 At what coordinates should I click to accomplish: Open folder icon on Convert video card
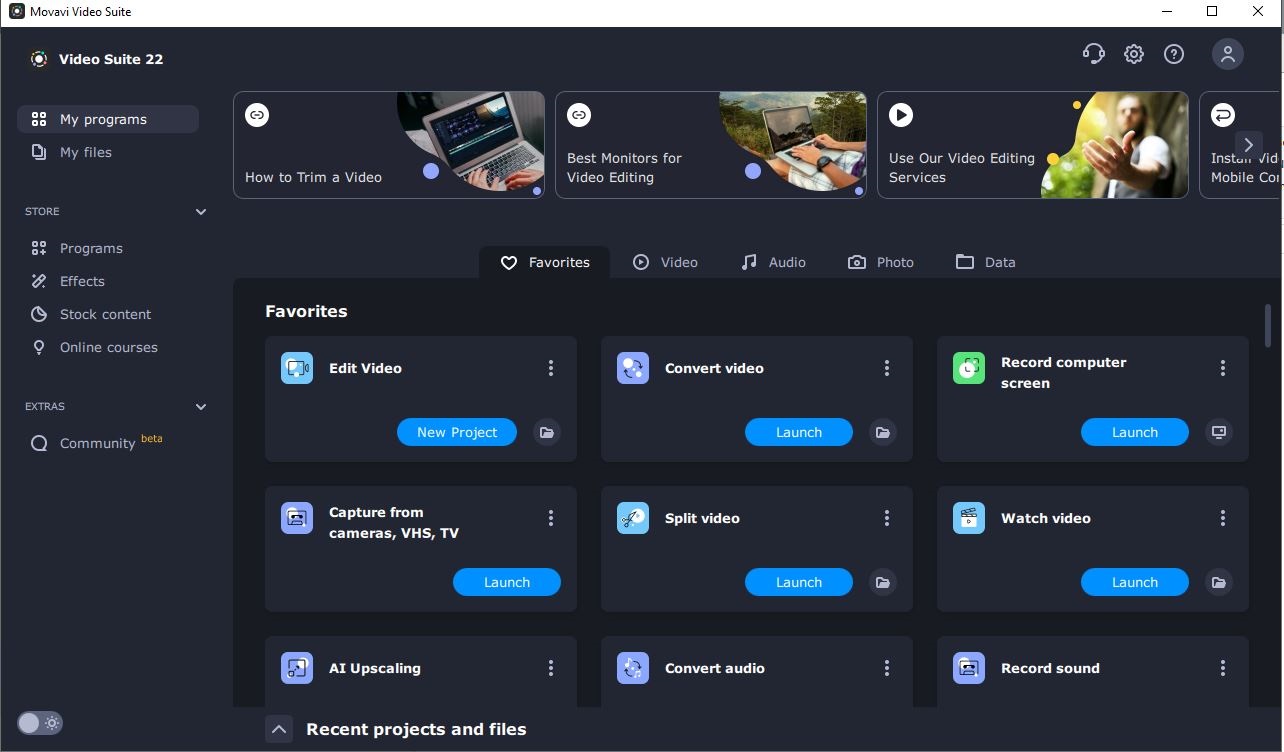pyautogui.click(x=883, y=432)
